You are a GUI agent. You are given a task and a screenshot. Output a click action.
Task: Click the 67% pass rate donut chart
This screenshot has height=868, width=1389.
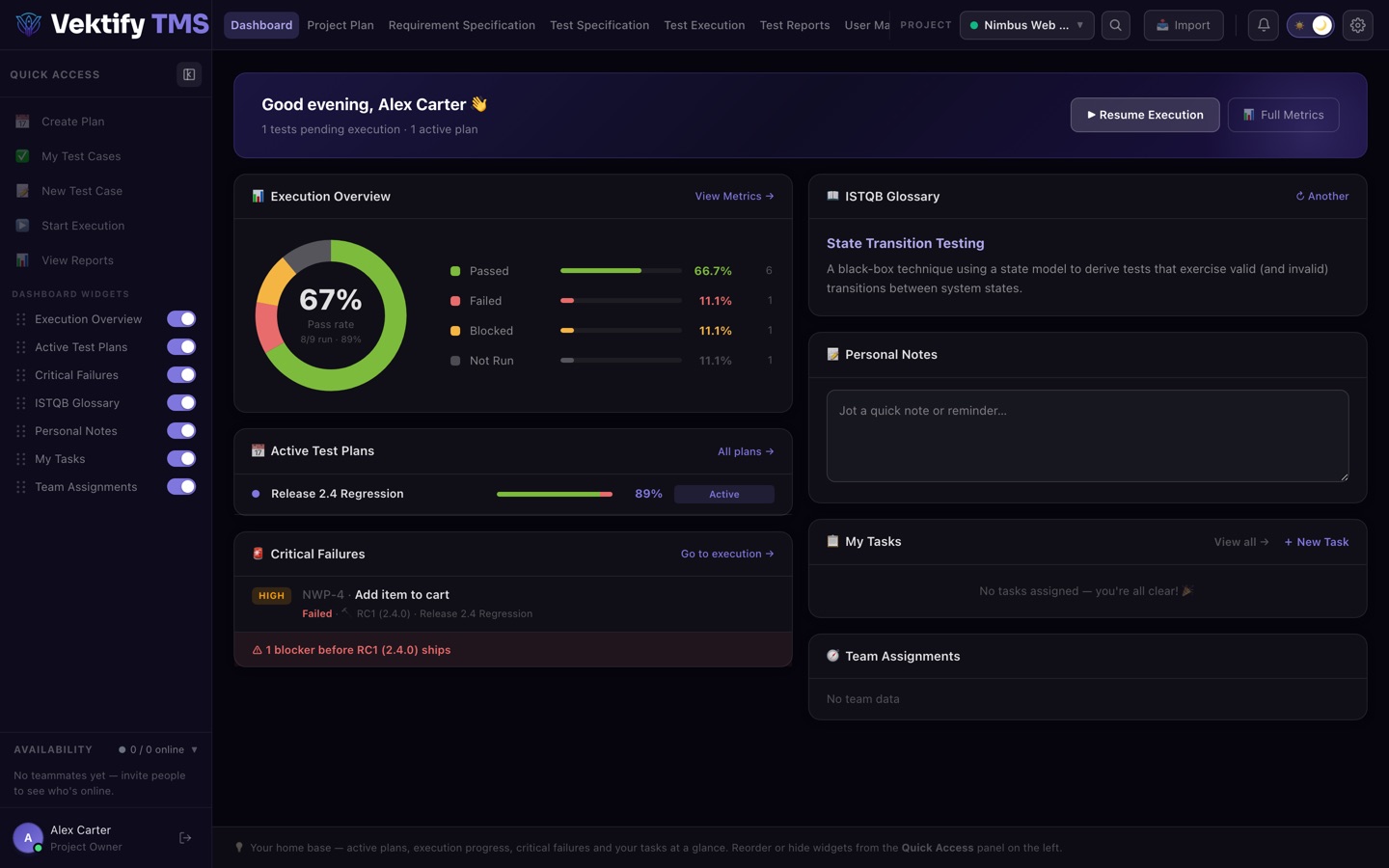(331, 315)
